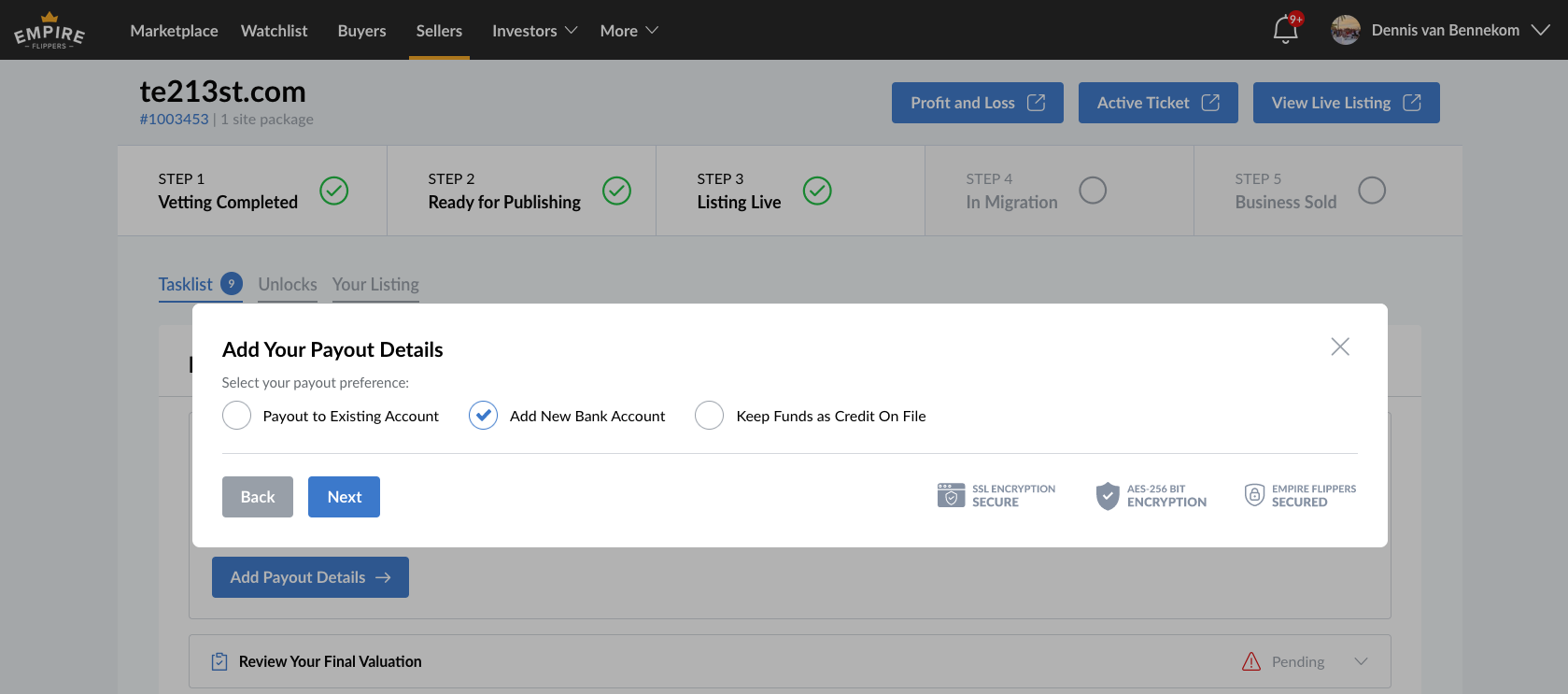Image resolution: width=1568 pixels, height=694 pixels.
Task: Click the Pending status text
Action: pos(1298,661)
